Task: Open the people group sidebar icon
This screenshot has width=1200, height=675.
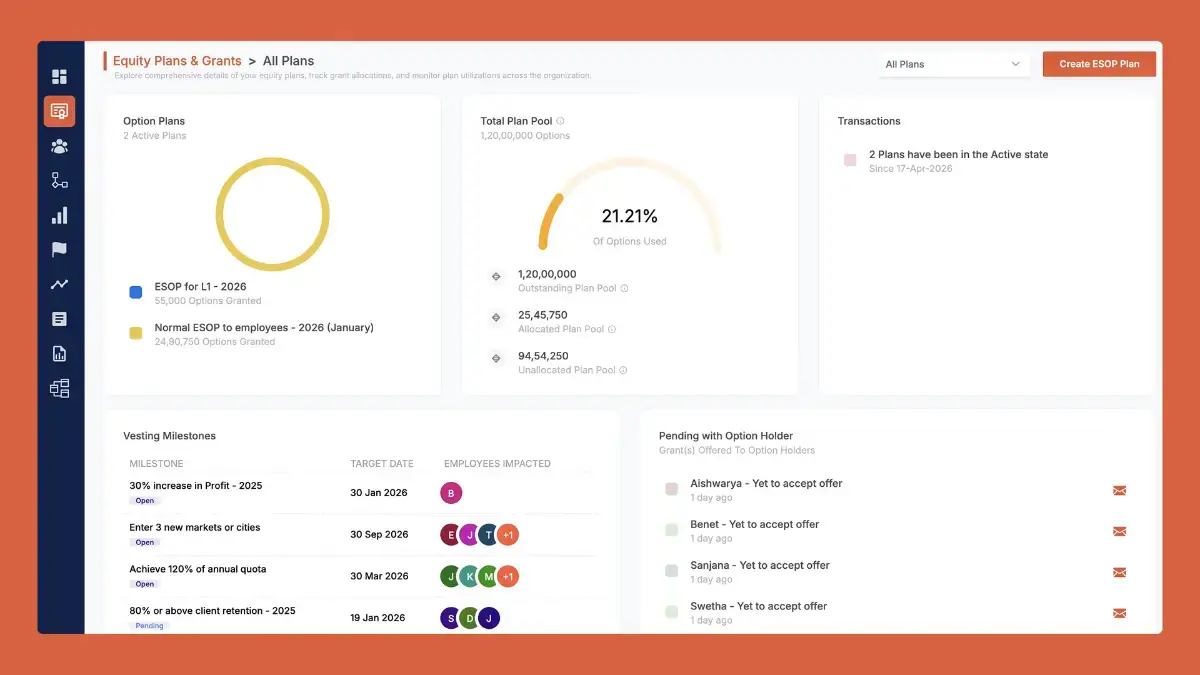Action: click(x=59, y=146)
